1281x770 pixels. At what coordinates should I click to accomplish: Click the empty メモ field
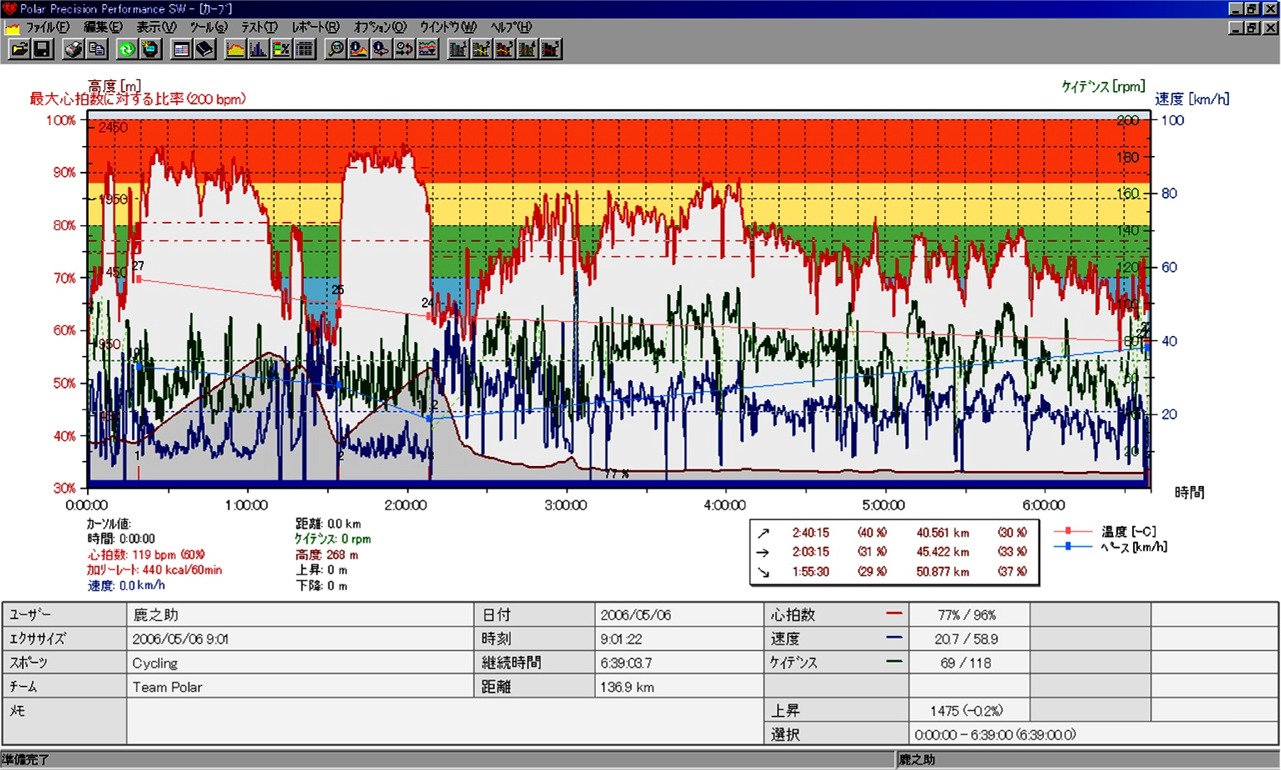444,721
